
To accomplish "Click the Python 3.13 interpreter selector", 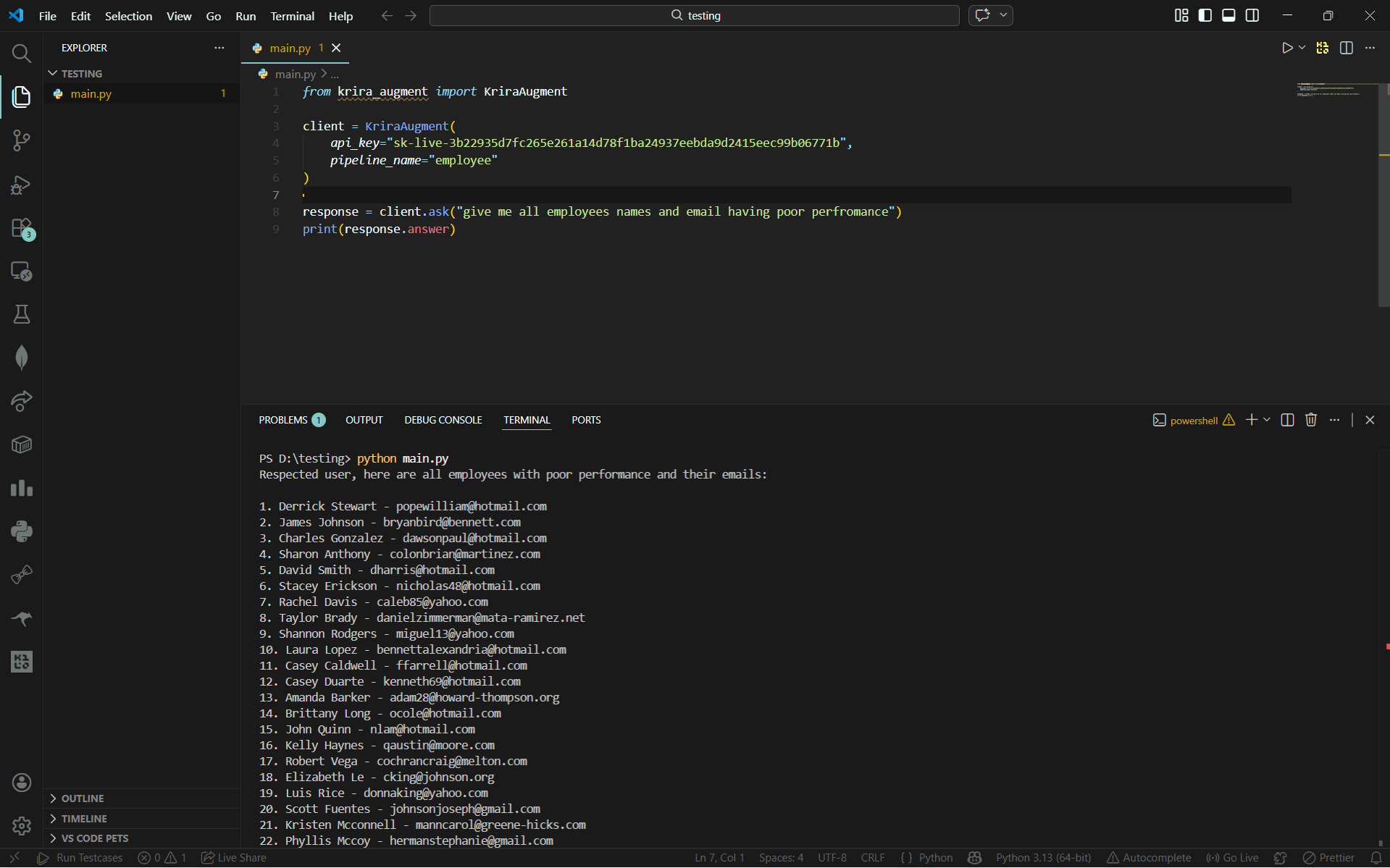I will tap(1043, 858).
